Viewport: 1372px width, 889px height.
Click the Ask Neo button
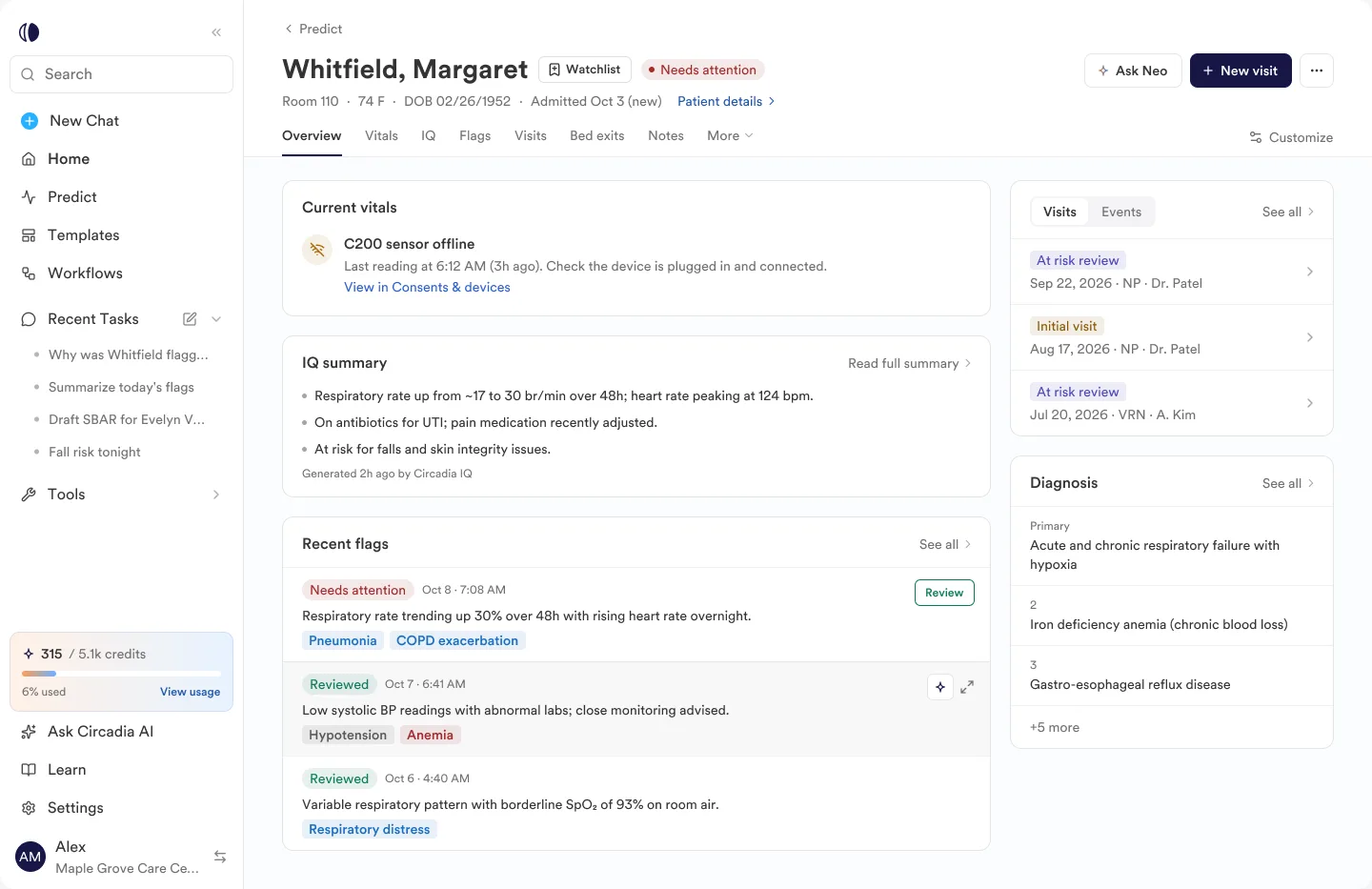click(x=1133, y=71)
